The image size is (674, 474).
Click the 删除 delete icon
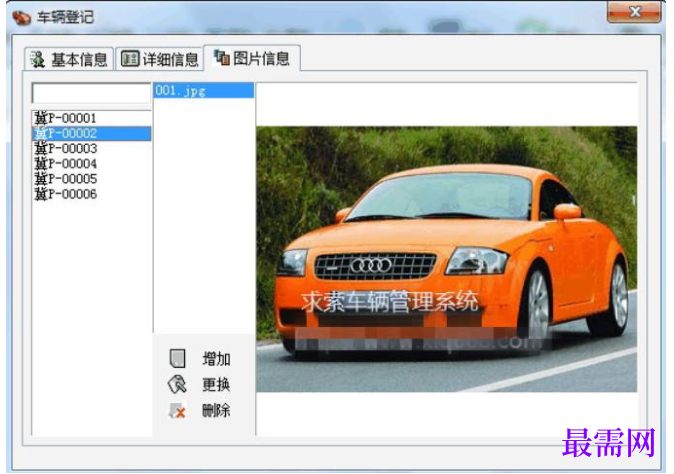[x=177, y=410]
